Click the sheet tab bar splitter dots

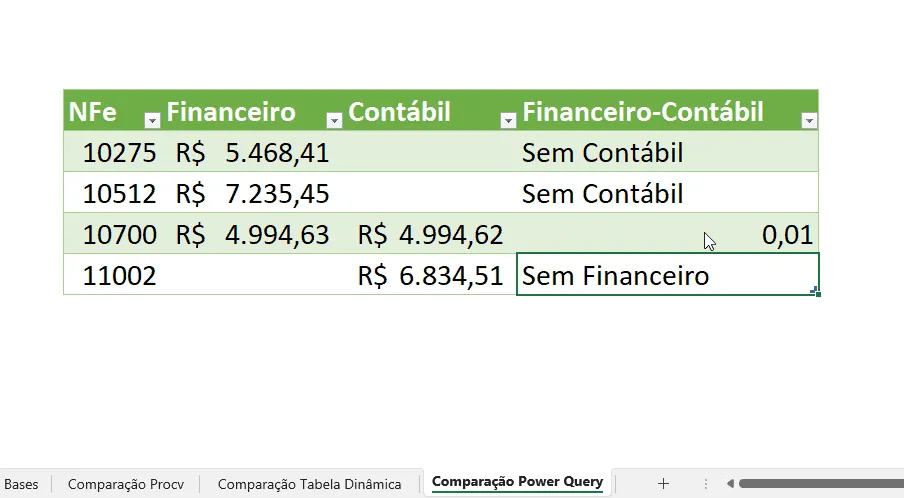[706, 484]
